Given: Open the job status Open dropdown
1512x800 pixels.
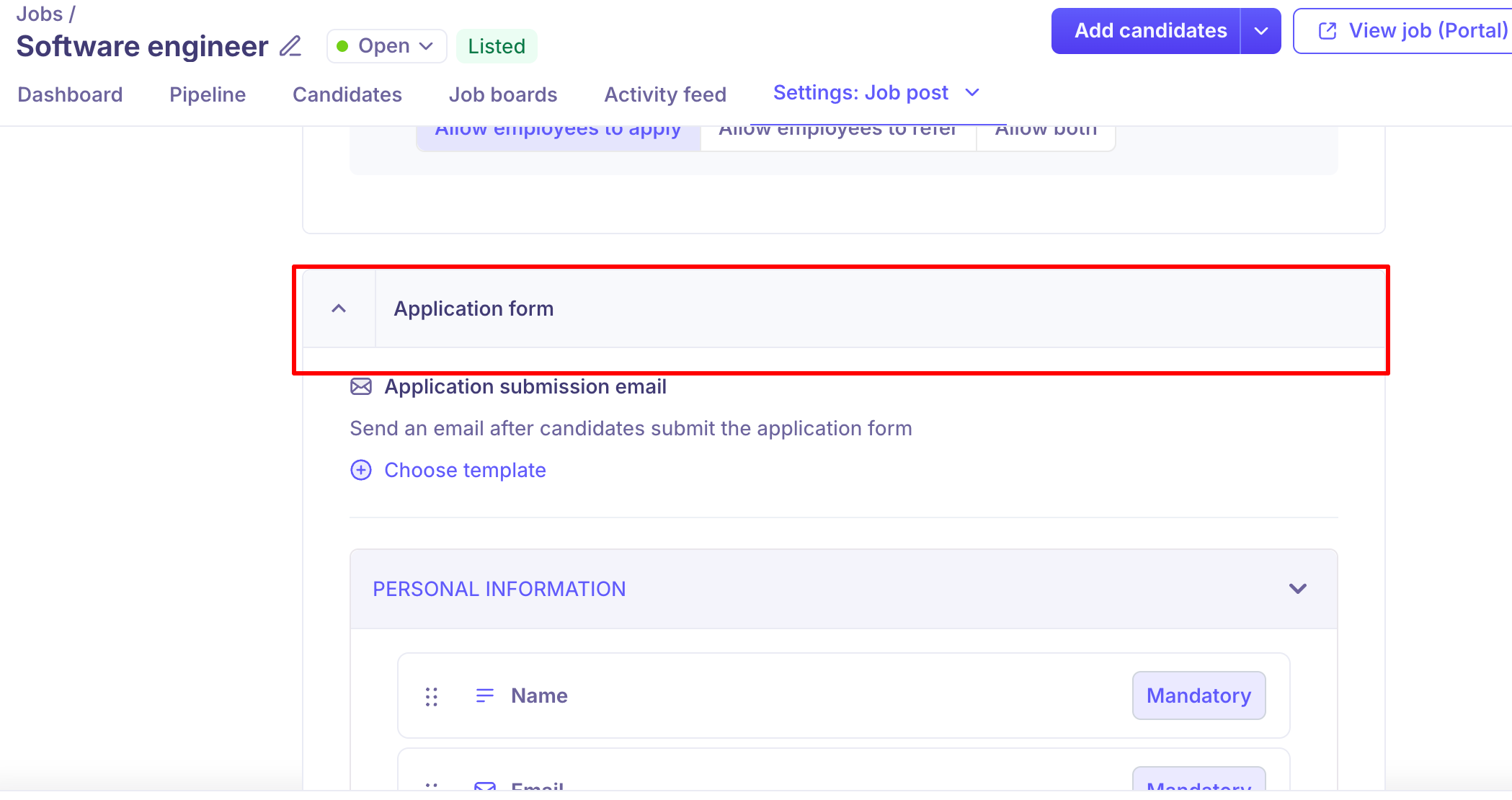Looking at the screenshot, I should [387, 46].
